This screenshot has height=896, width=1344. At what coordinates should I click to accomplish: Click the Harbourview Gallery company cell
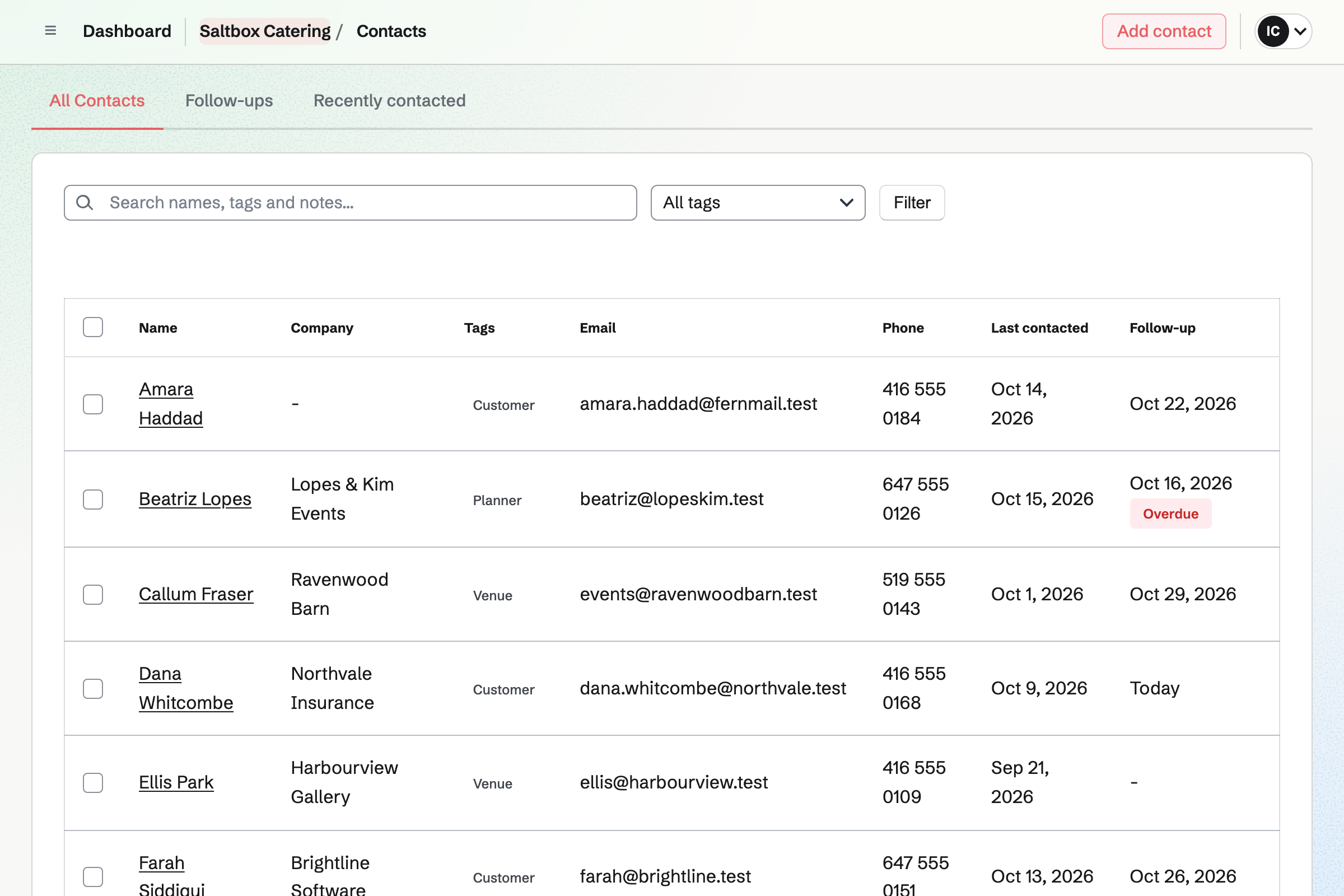tap(344, 782)
